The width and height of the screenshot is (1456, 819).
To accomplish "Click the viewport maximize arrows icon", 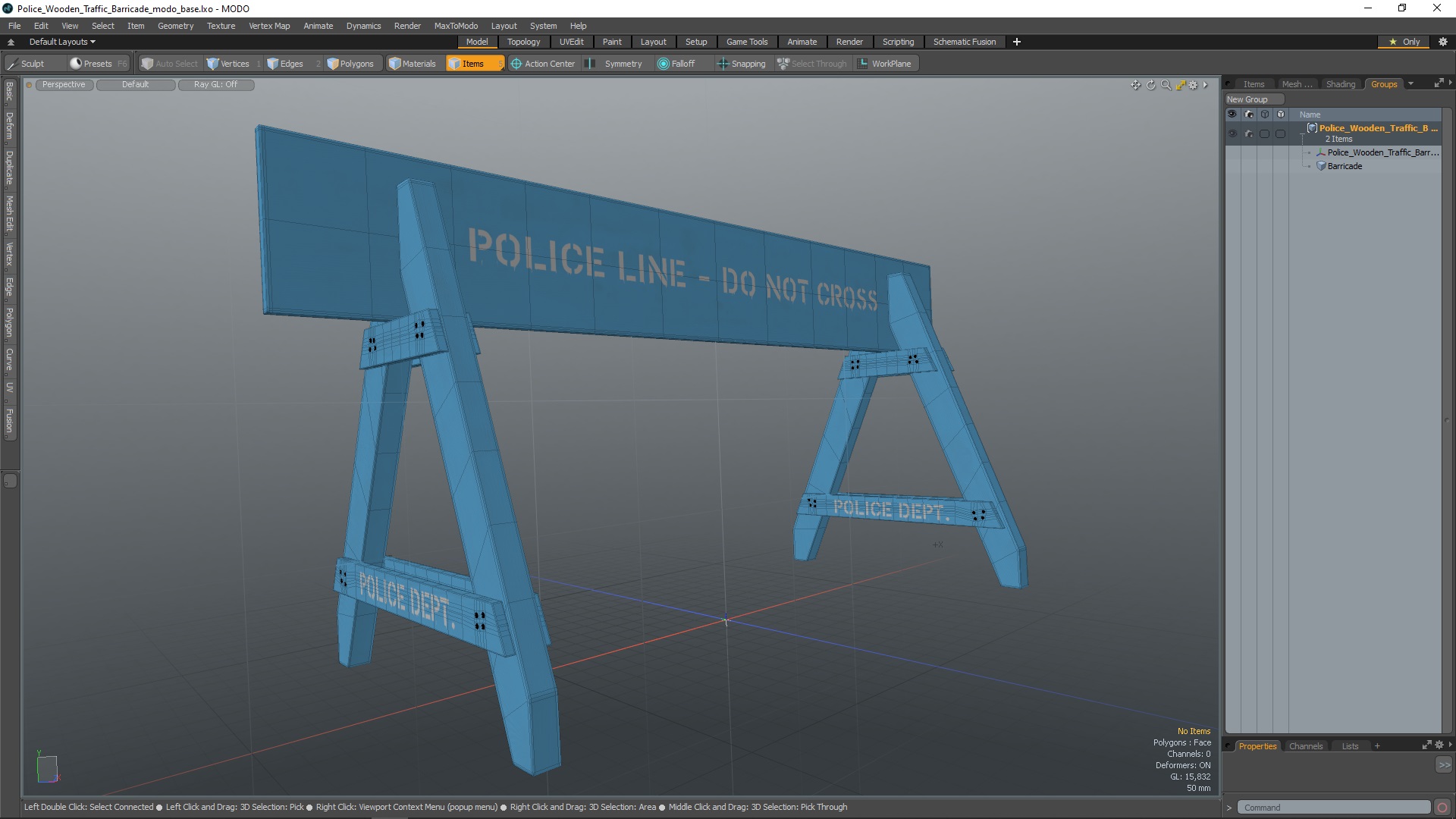I will (1180, 85).
